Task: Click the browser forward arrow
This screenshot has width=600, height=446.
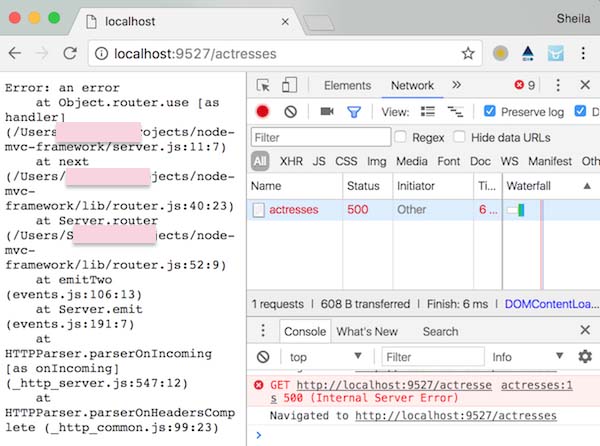Action: coord(42,53)
